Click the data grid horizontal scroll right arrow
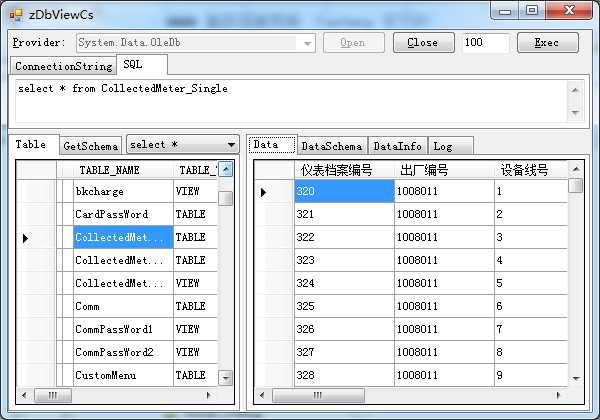Image resolution: width=600 pixels, height=420 pixels. coord(558,395)
